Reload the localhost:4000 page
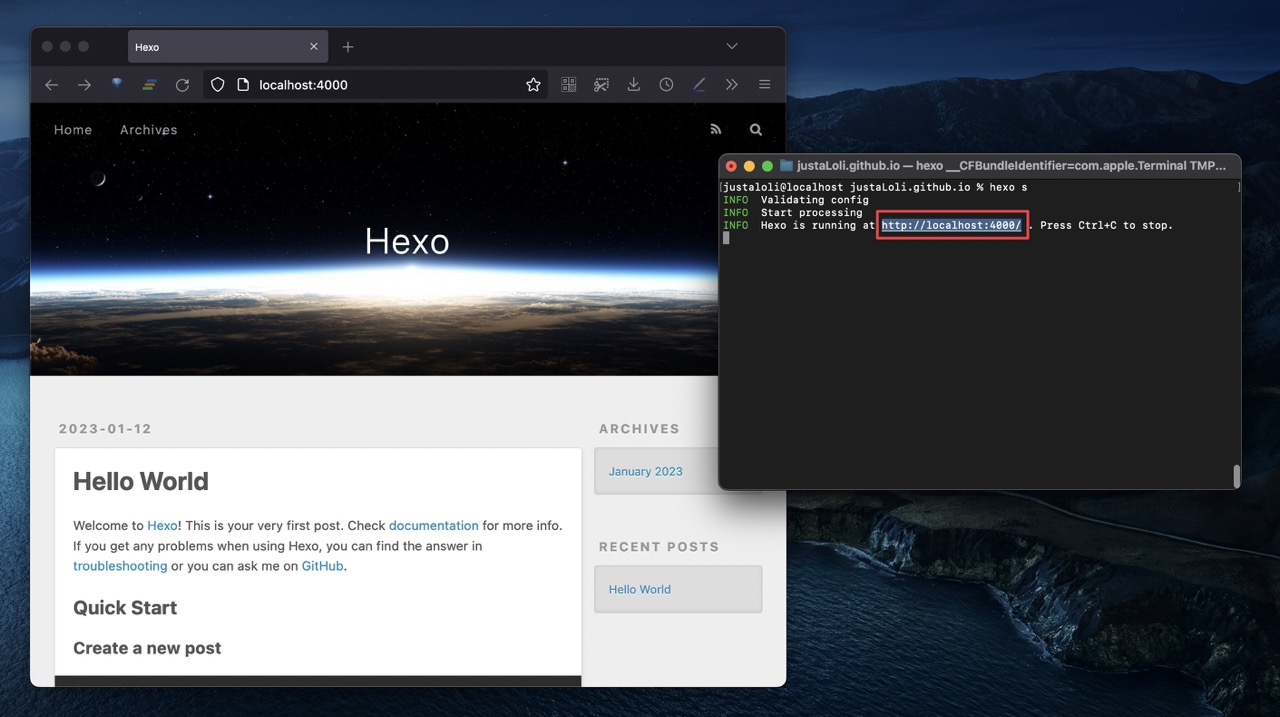Viewport: 1280px width, 717px height. (x=182, y=85)
